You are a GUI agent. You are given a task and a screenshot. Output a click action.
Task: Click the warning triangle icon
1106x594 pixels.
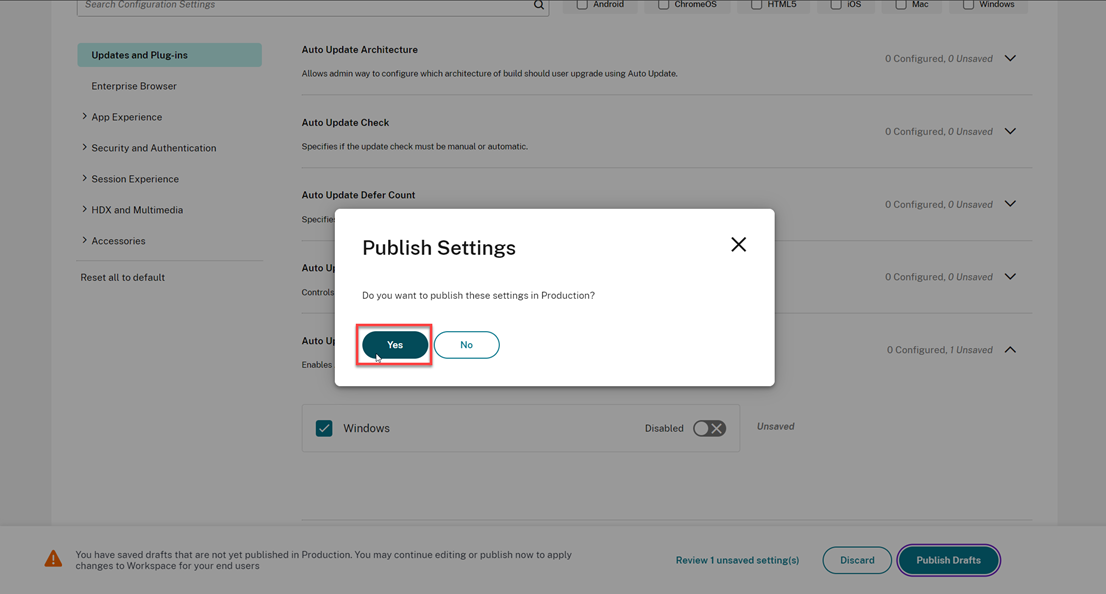[54, 560]
